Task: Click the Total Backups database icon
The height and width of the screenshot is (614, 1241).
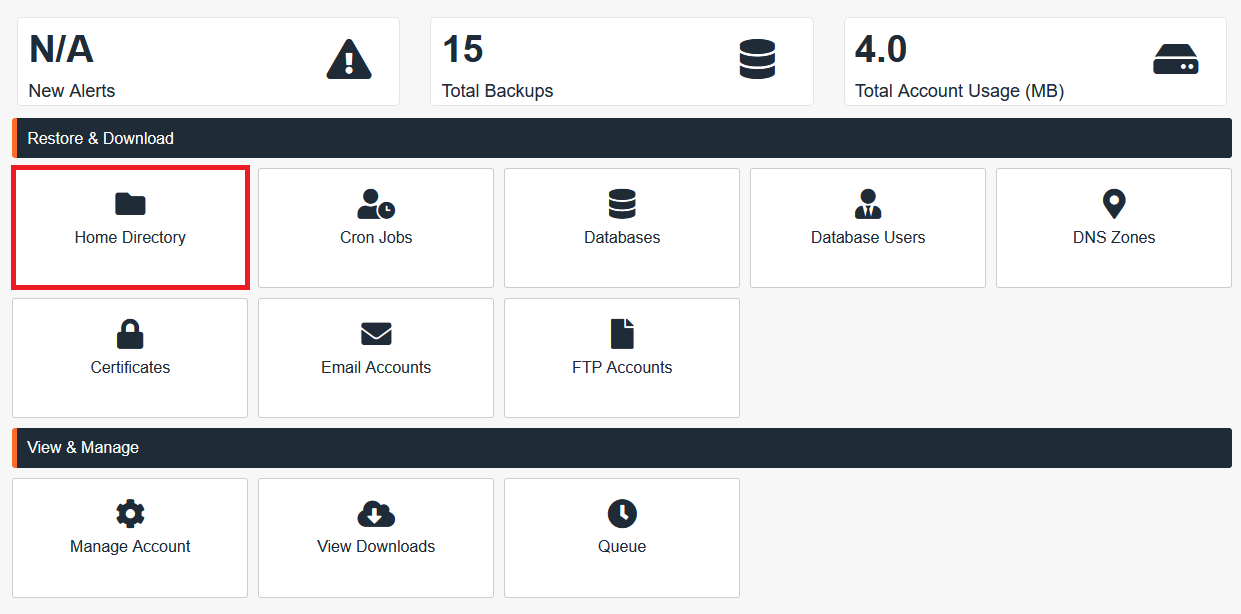Action: pyautogui.click(x=757, y=60)
